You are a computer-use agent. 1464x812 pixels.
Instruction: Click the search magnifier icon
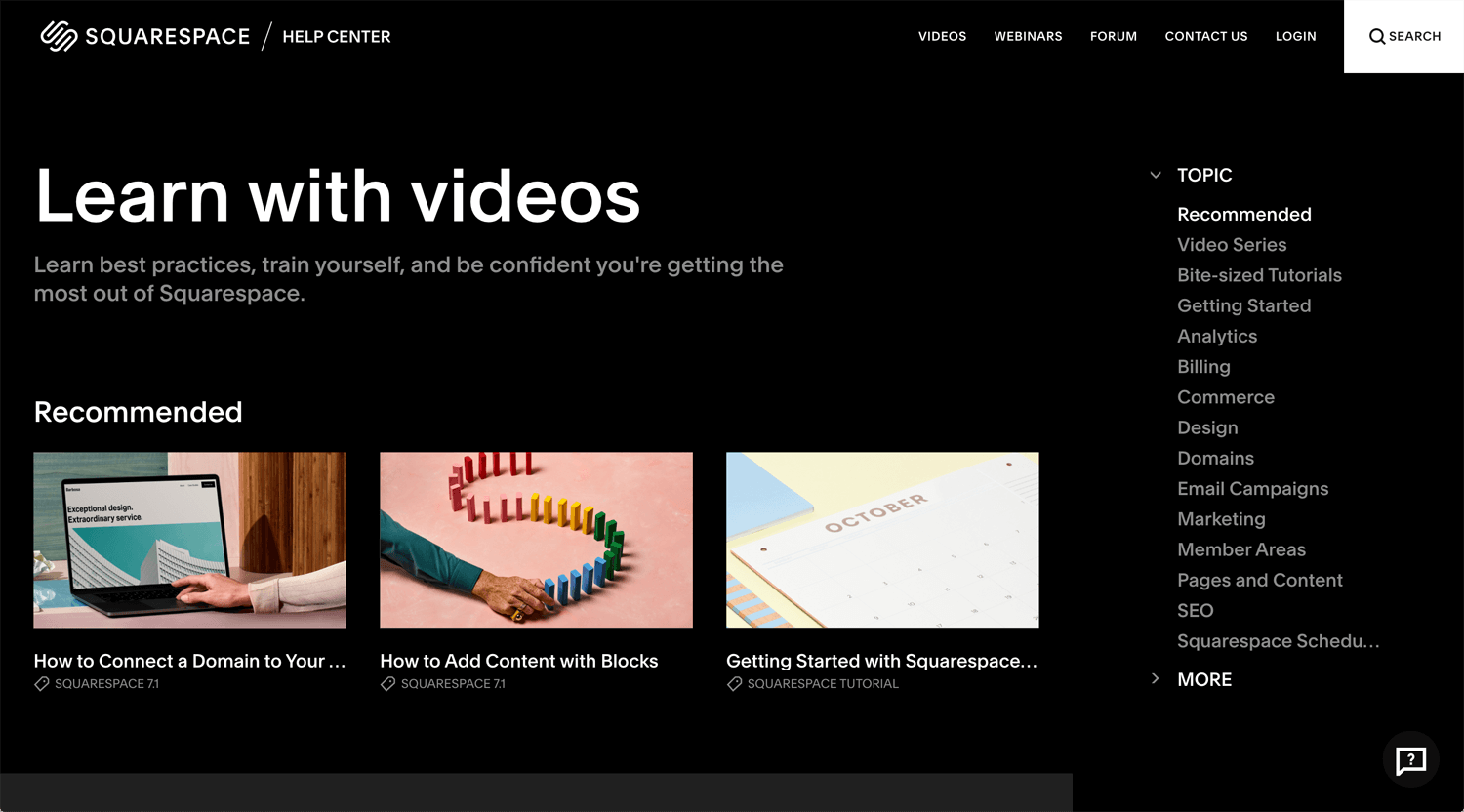(x=1377, y=37)
